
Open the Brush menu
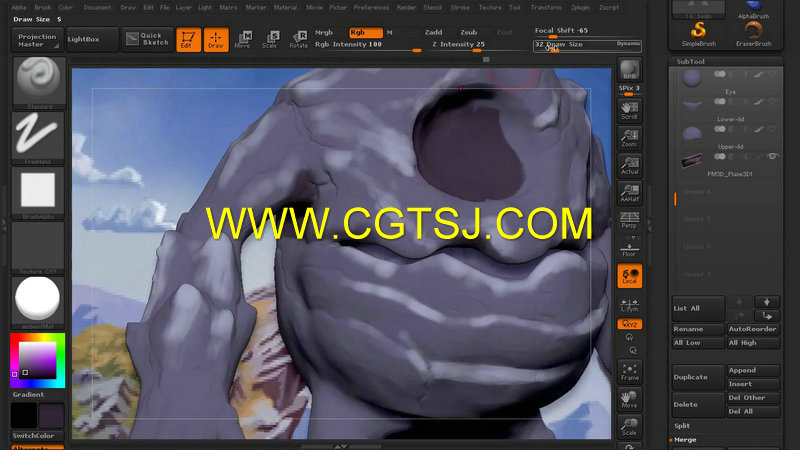42,8
